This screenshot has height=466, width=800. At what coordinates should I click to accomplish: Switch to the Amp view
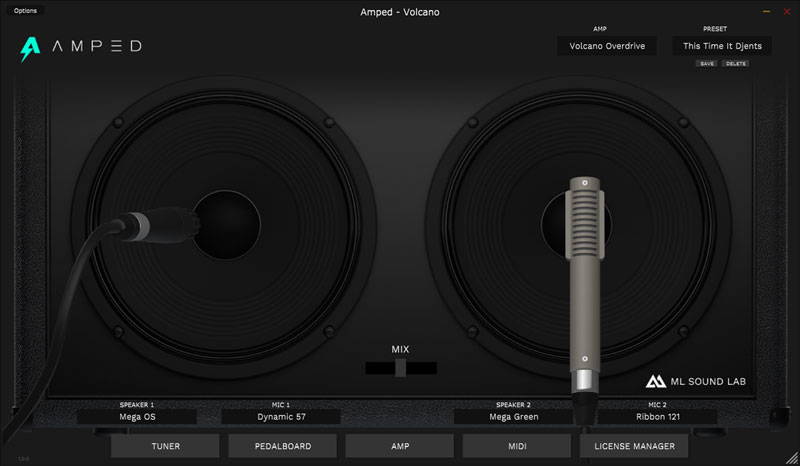(400, 446)
